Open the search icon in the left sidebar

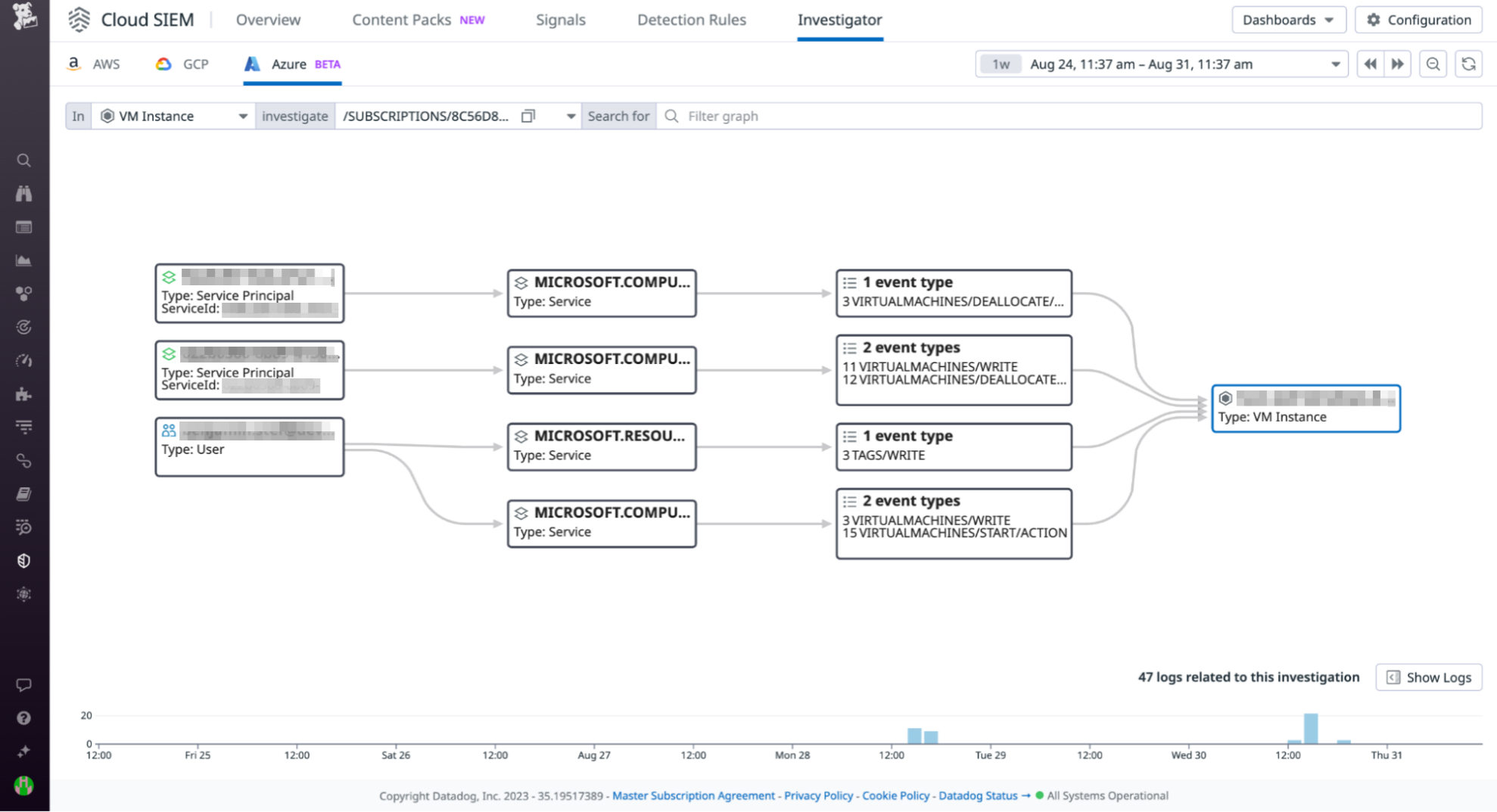(23, 160)
